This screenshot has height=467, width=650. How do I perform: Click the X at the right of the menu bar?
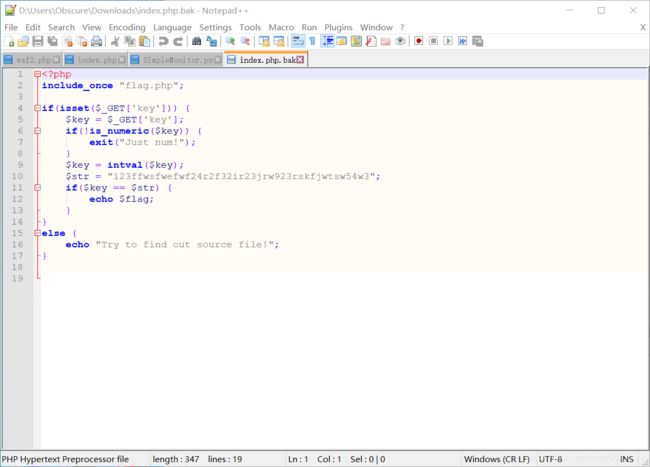[643, 27]
